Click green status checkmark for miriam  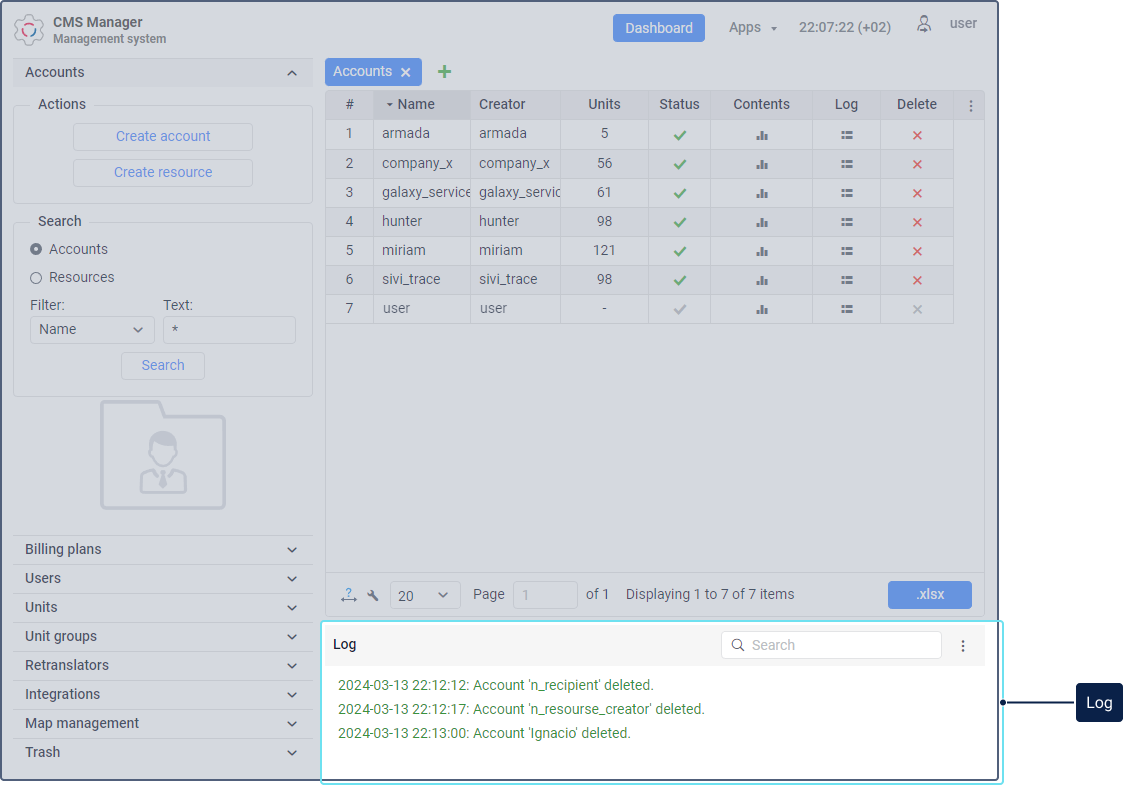[680, 251]
